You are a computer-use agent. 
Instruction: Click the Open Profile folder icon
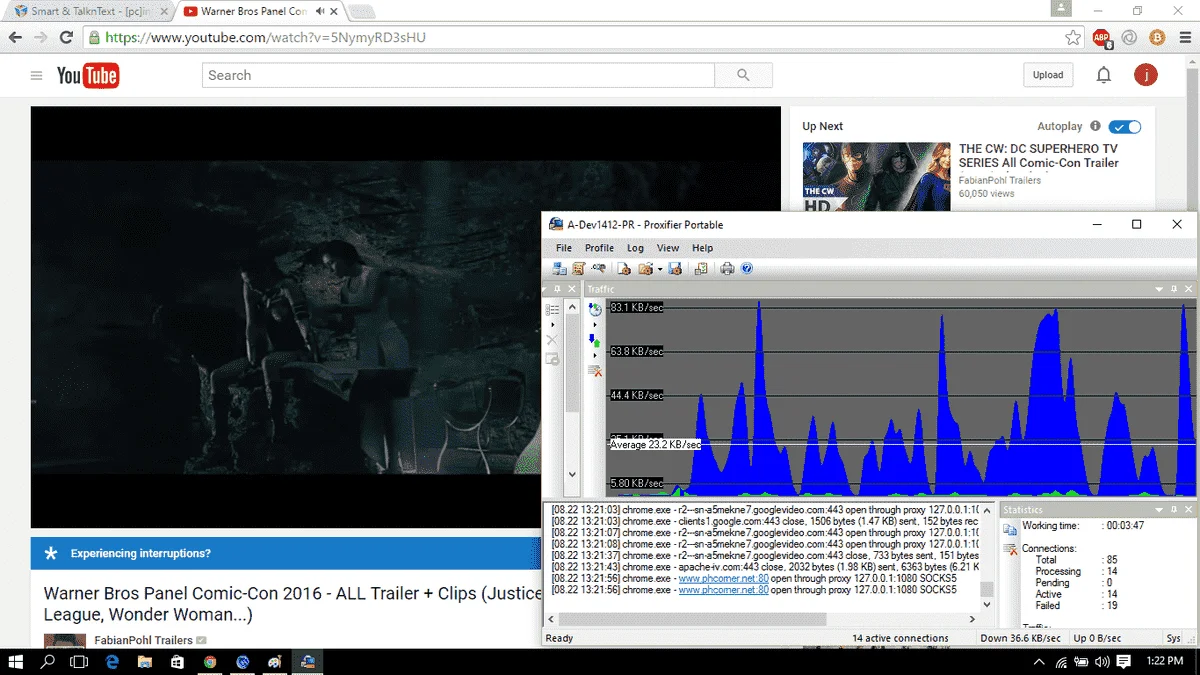pos(645,268)
